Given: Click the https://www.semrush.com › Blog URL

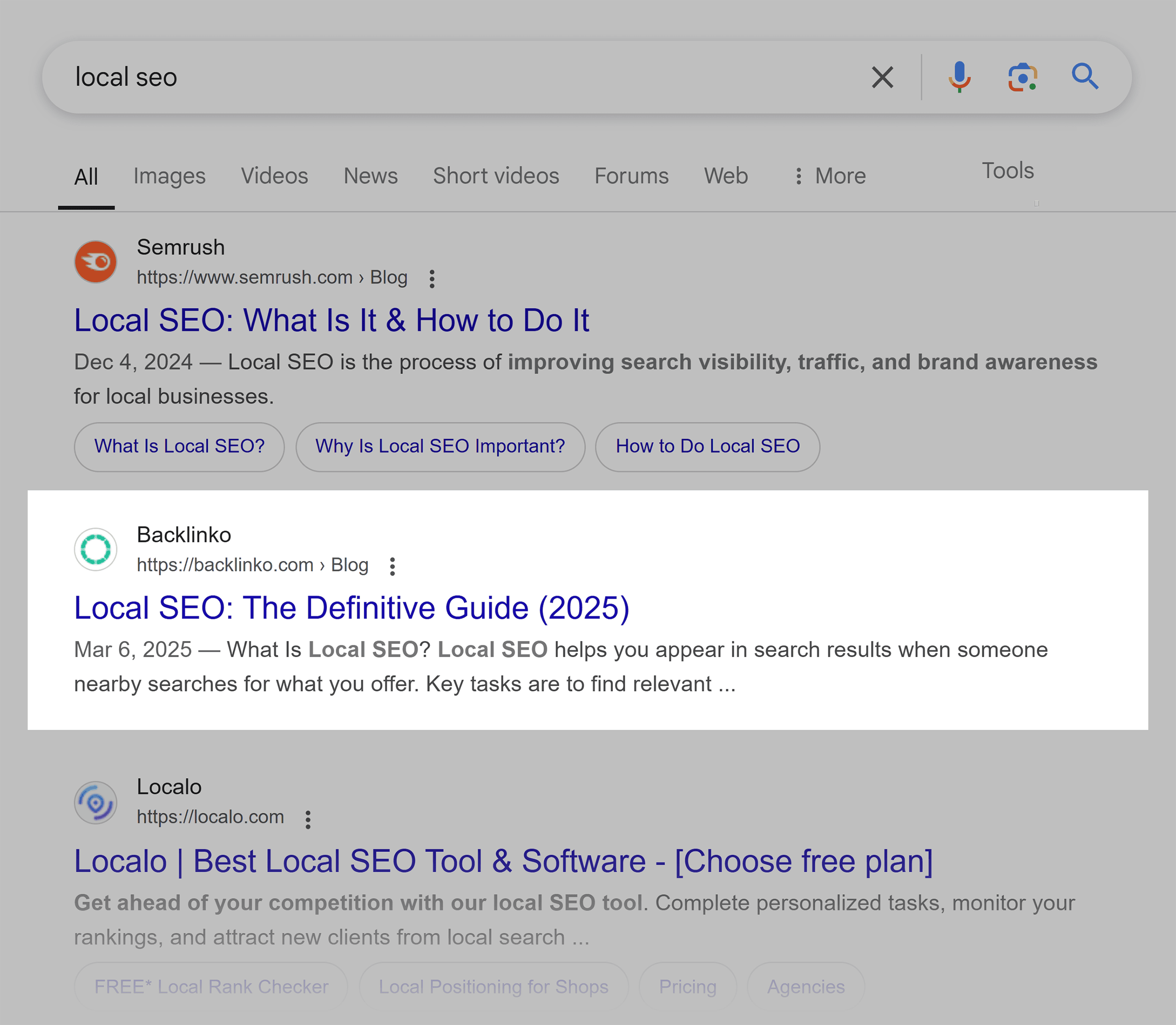Looking at the screenshot, I should pyautogui.click(x=272, y=278).
